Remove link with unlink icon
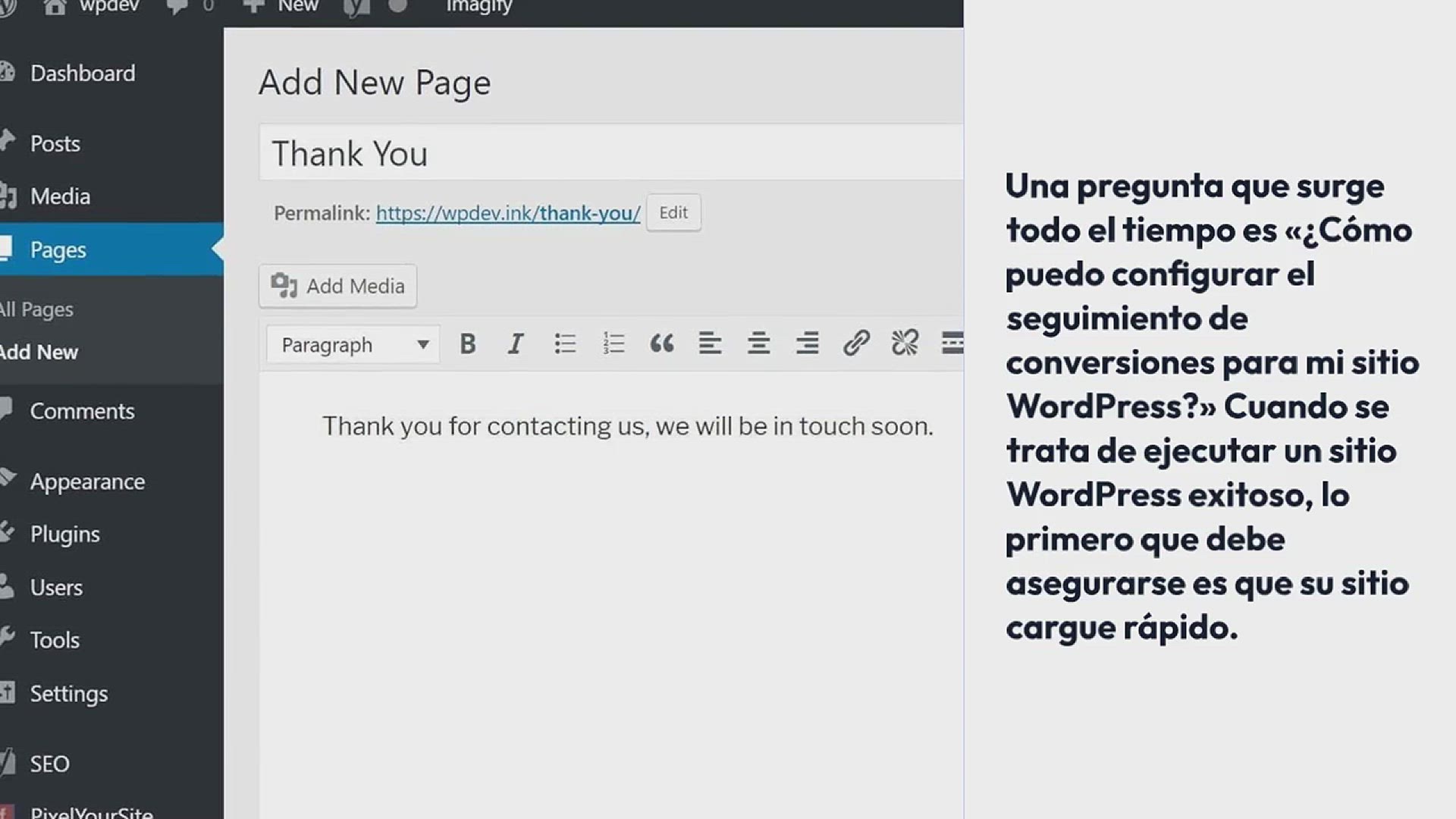The height and width of the screenshot is (819, 1456). pos(905,344)
